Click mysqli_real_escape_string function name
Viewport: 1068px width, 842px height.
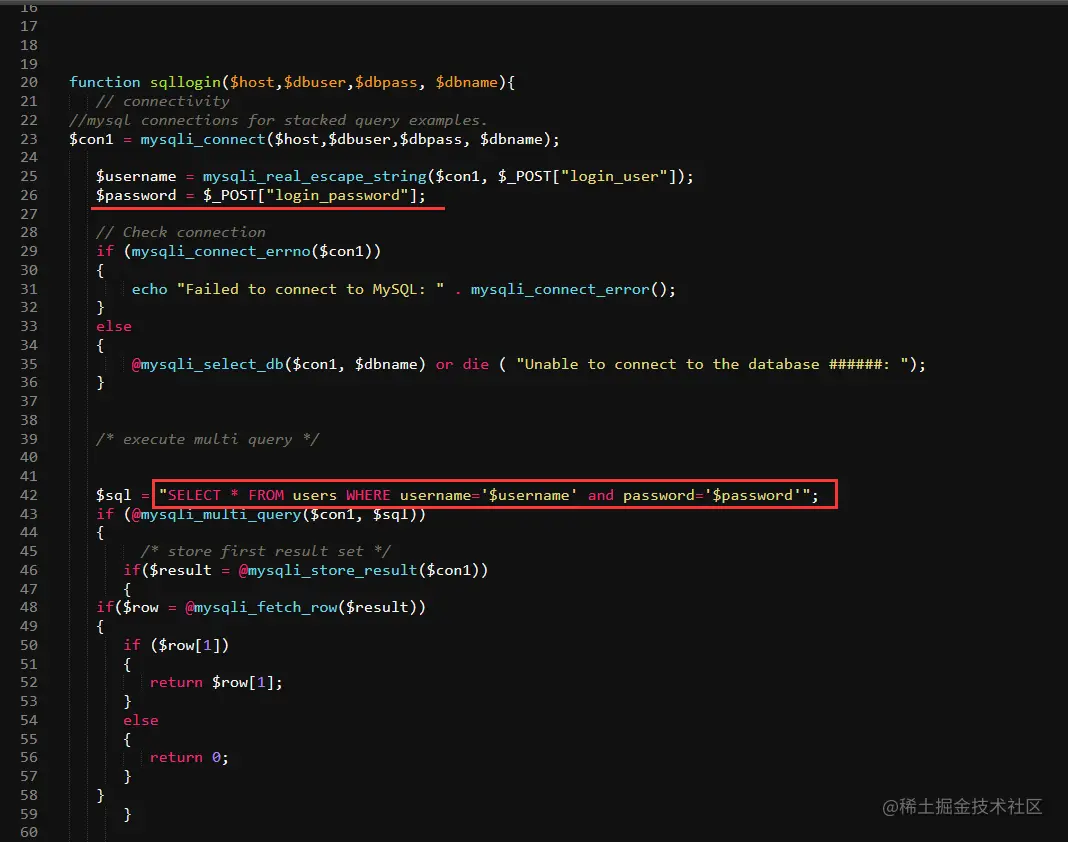tap(315, 176)
